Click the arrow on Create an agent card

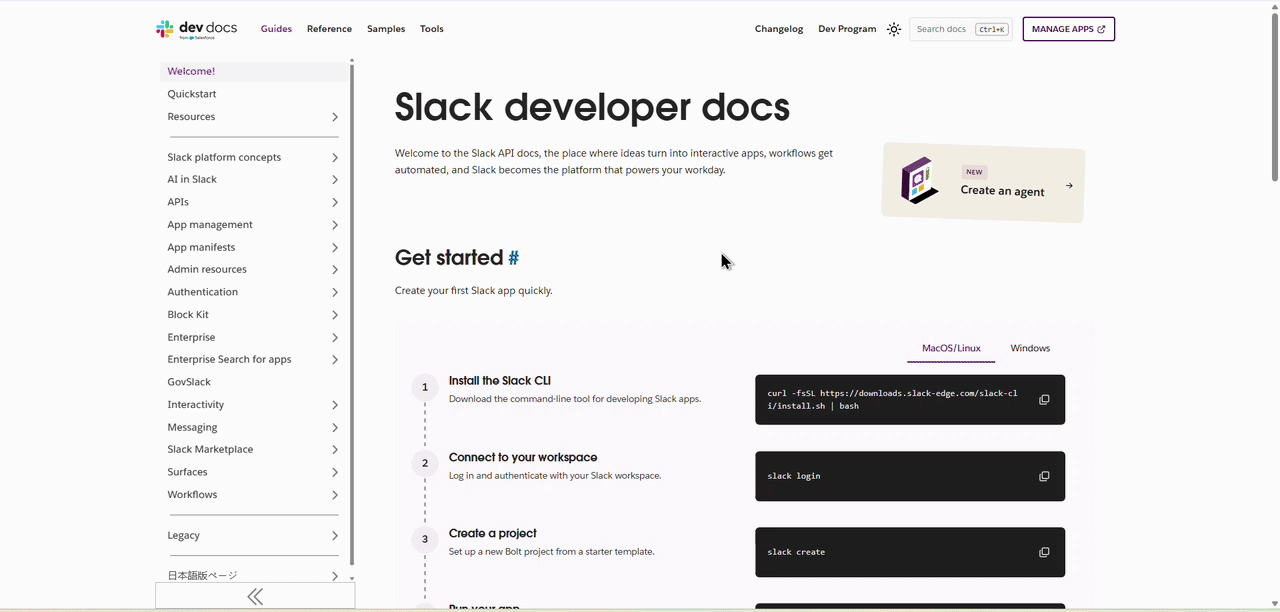tap(1069, 185)
